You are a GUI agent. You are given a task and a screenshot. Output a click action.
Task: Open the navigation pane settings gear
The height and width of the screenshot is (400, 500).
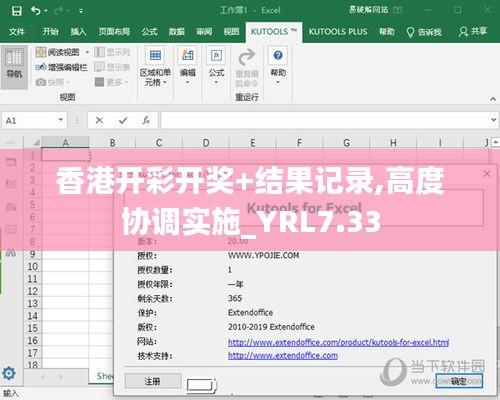(9, 373)
